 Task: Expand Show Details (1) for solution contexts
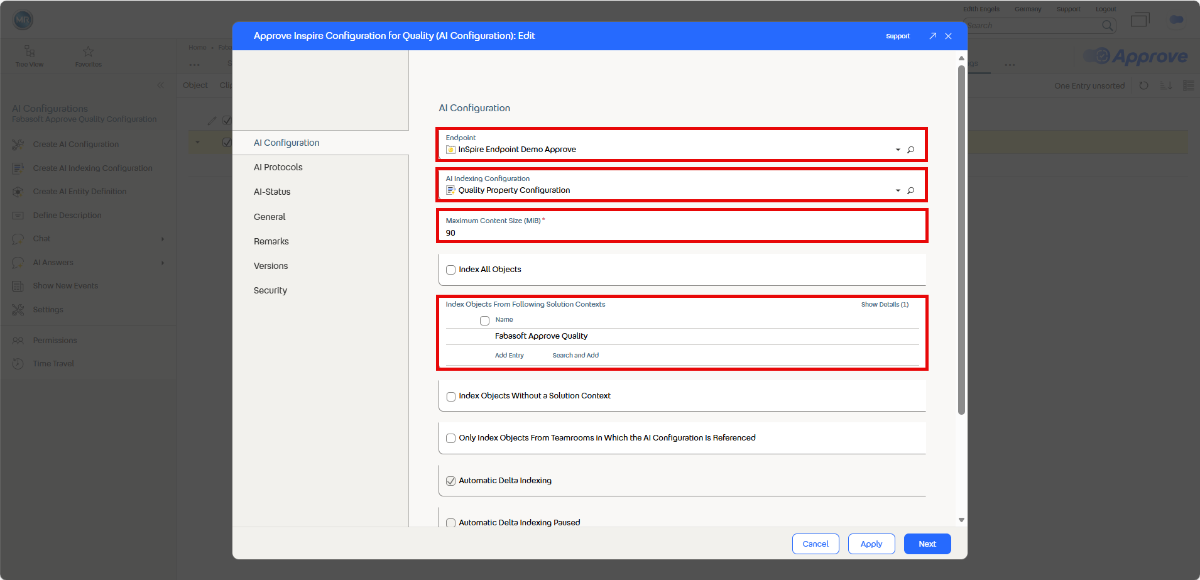pos(884,304)
